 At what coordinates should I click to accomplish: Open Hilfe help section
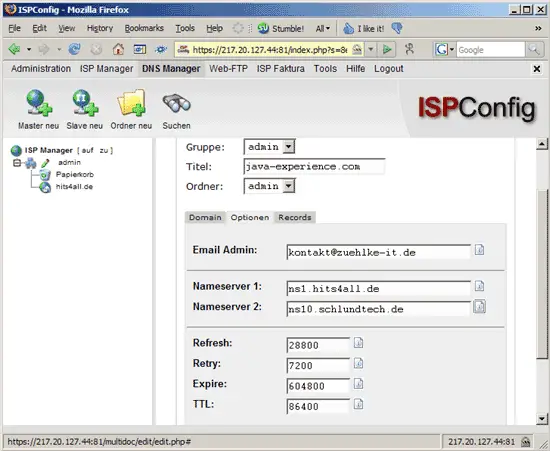[355, 69]
